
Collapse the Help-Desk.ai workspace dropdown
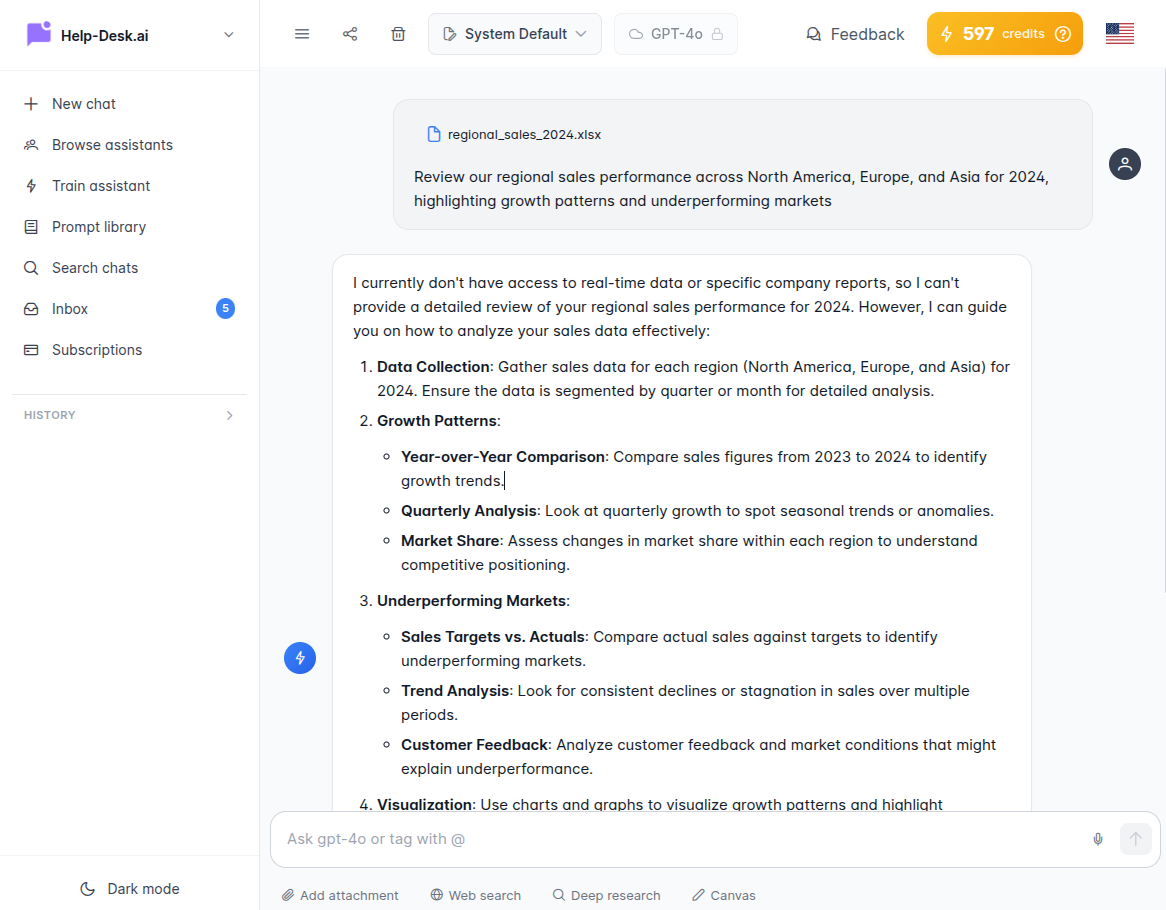[229, 34]
